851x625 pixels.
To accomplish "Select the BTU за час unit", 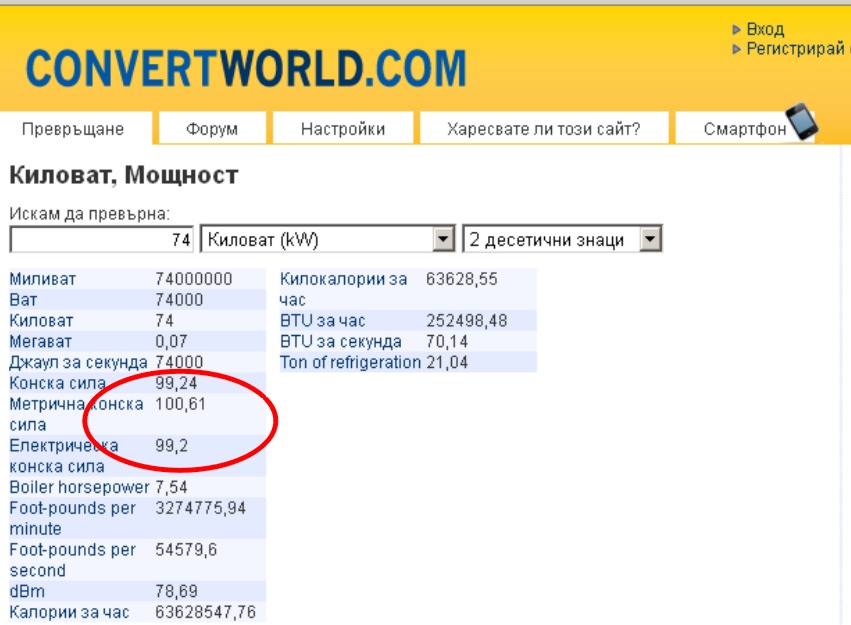I will (x=323, y=321).
